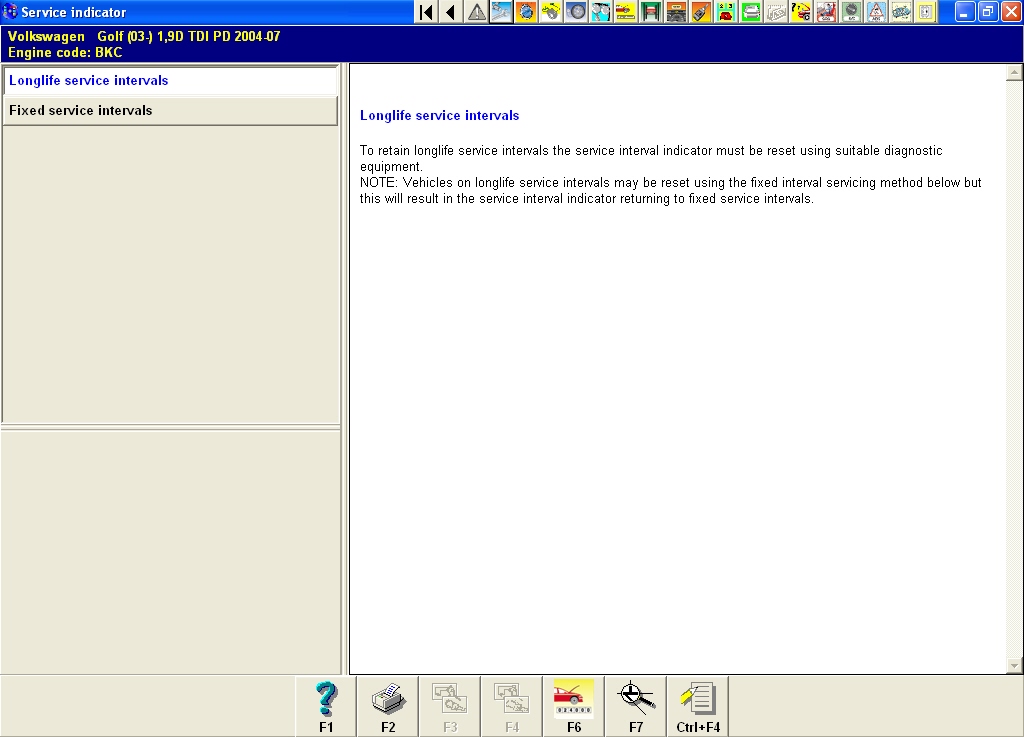The width and height of the screenshot is (1024, 737).
Task: Open the F7 magnifier search button
Action: pos(635,706)
